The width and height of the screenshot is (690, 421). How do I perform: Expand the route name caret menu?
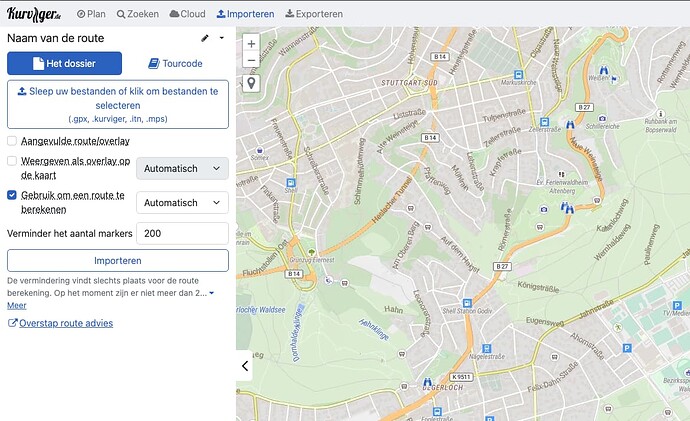221,38
